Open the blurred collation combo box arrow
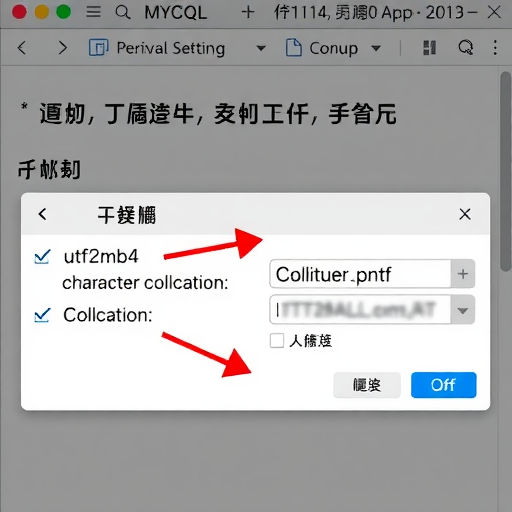The height and width of the screenshot is (512, 512). click(x=463, y=310)
